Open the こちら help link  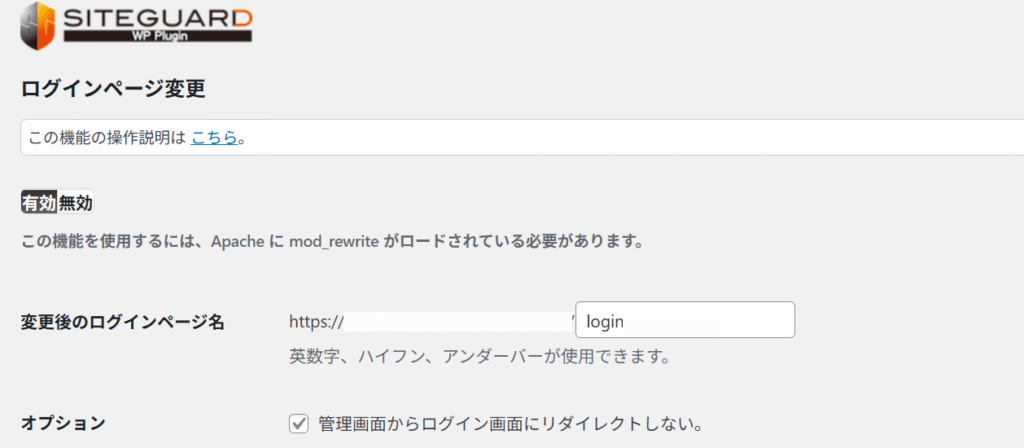[214, 138]
